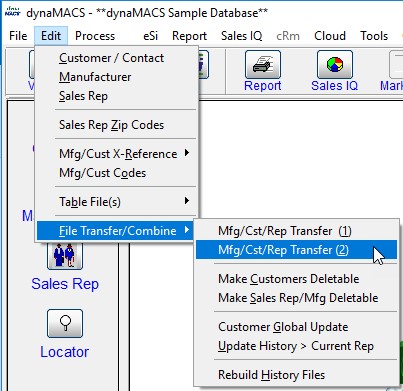
Task: Select Make Customers Deletable
Action: click(x=296, y=279)
